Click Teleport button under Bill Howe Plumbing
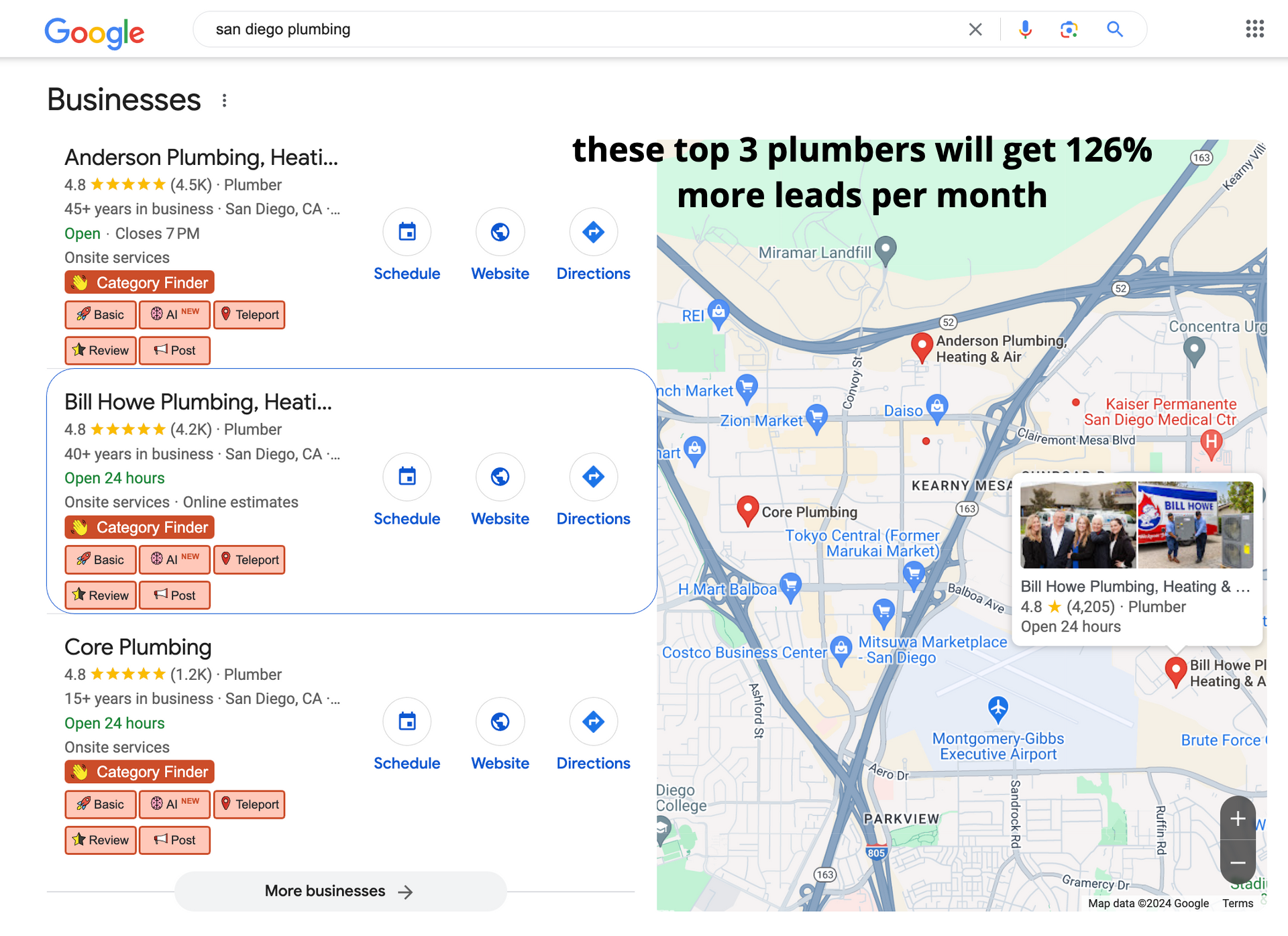 point(250,560)
